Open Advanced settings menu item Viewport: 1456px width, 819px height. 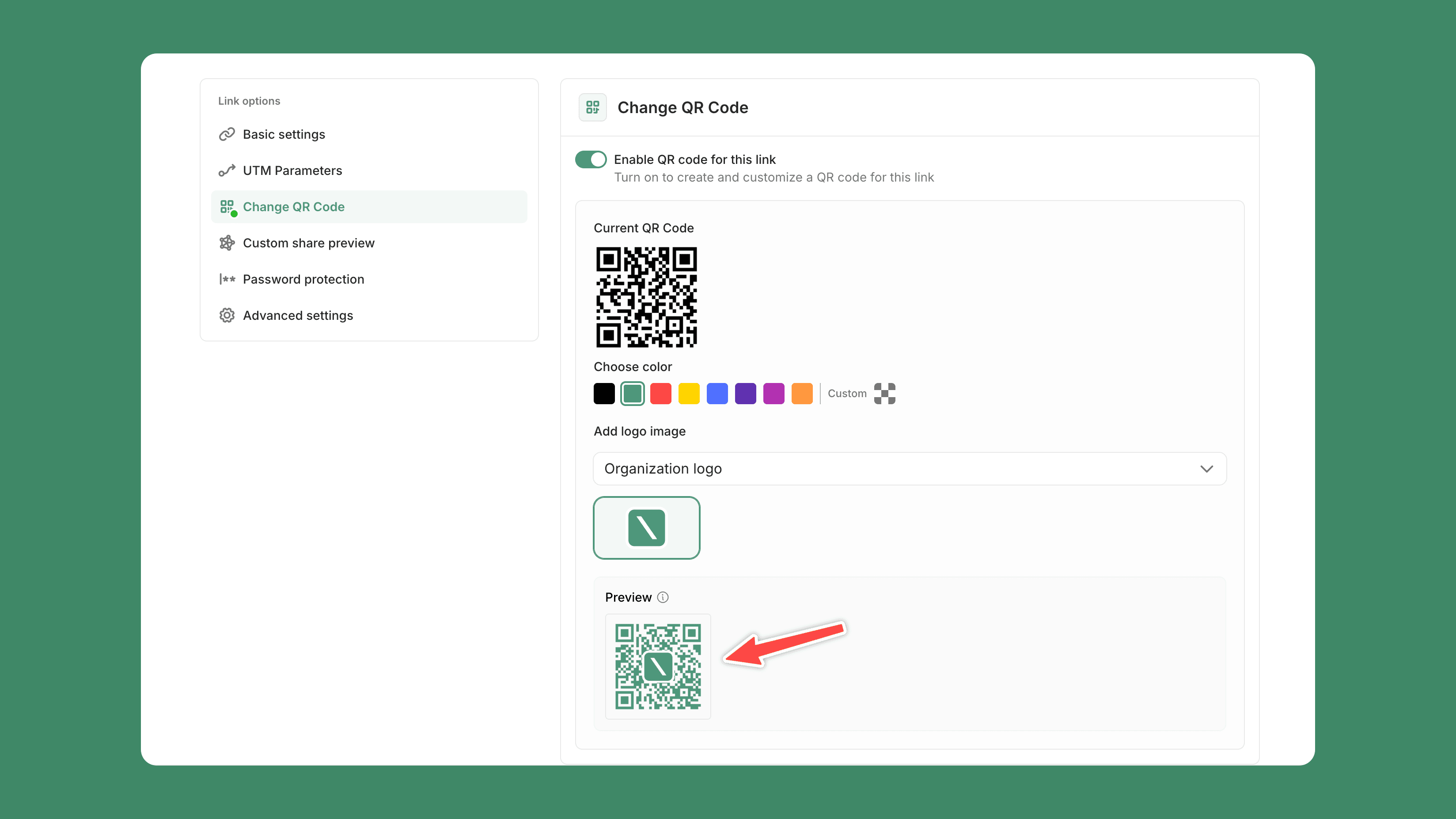point(369,315)
